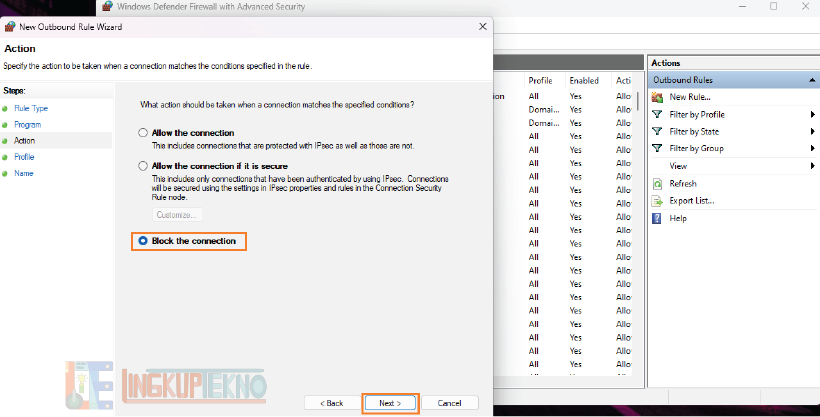Click the New Rule icon in Actions pane

(657, 97)
